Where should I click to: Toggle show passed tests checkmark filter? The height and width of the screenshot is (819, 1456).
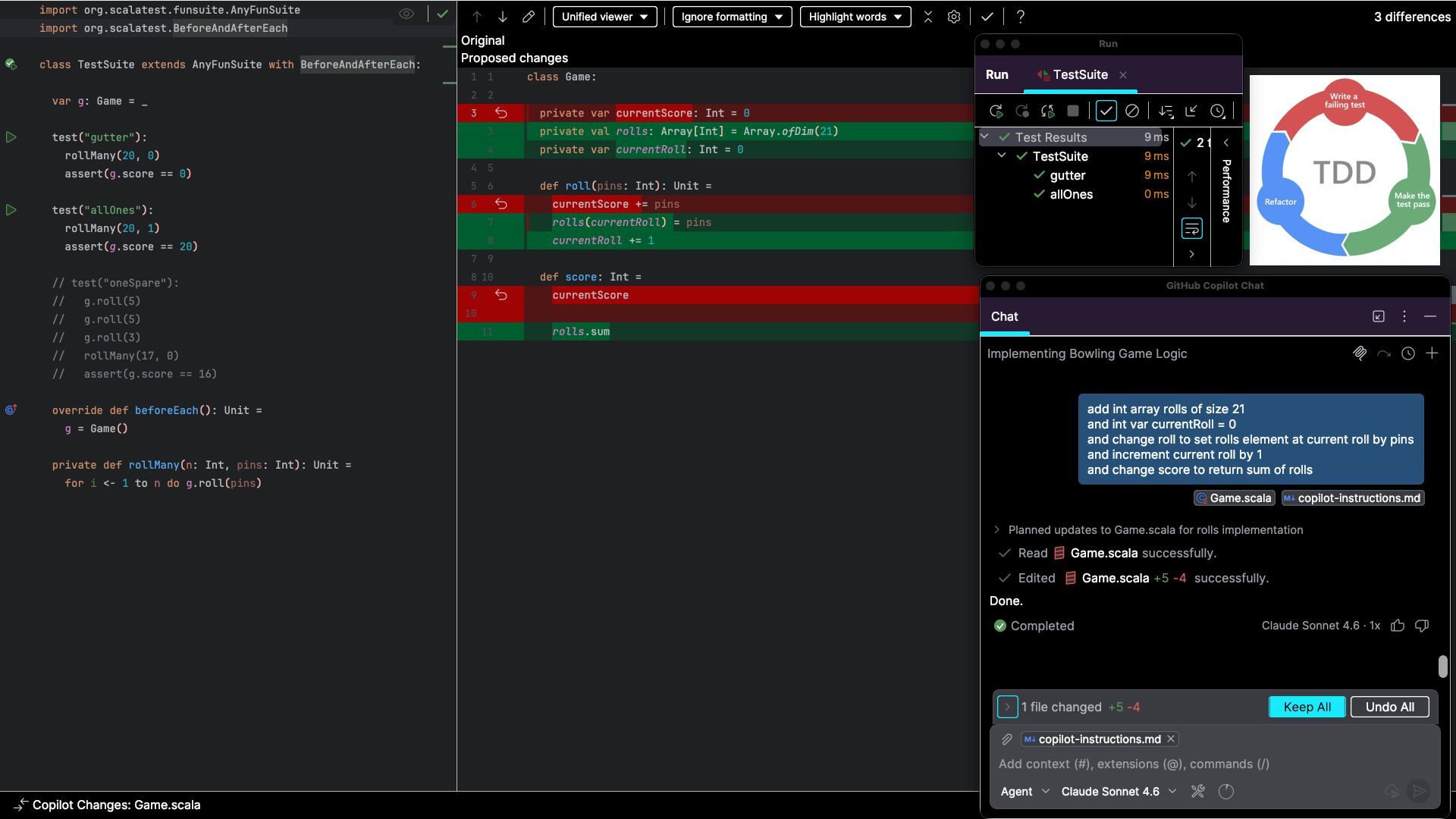click(x=1106, y=111)
